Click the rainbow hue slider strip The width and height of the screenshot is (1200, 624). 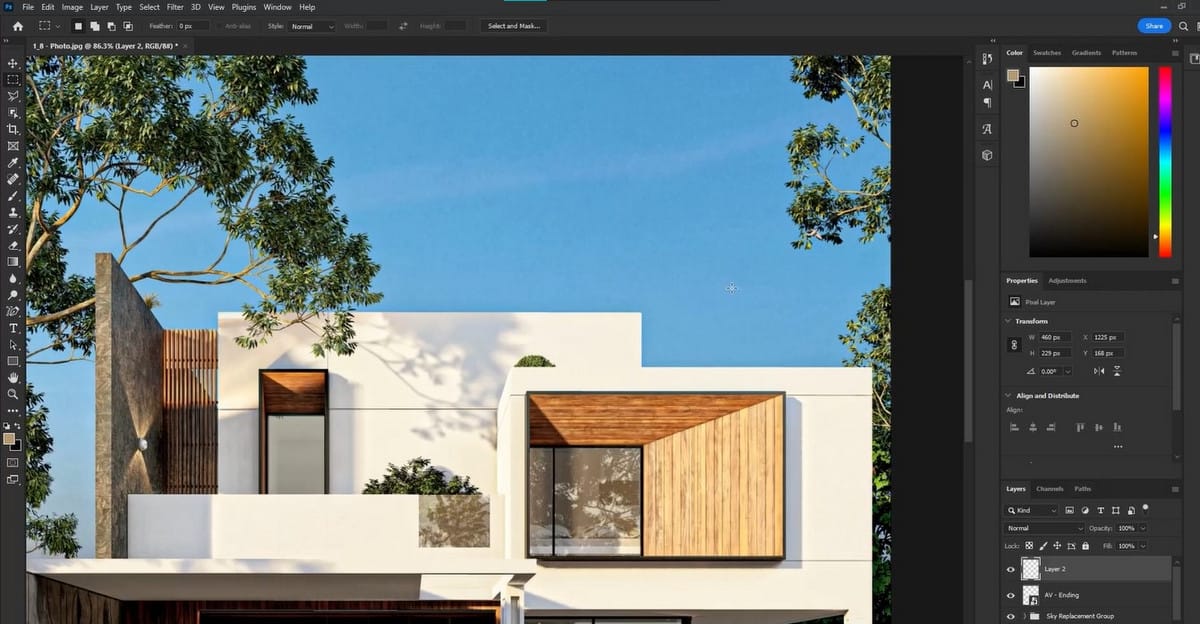tap(1165, 160)
